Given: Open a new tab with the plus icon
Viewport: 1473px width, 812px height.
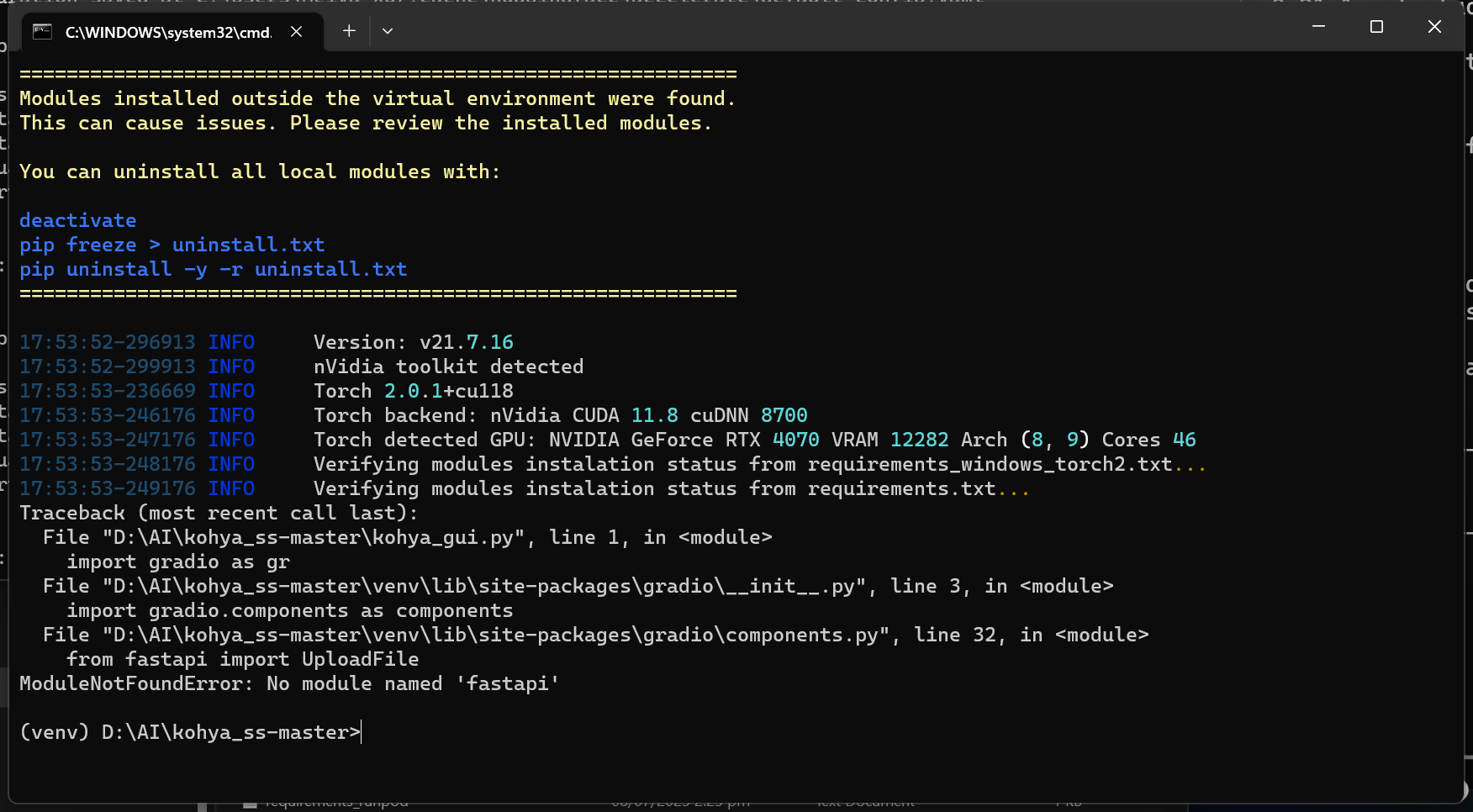Looking at the screenshot, I should click(348, 30).
